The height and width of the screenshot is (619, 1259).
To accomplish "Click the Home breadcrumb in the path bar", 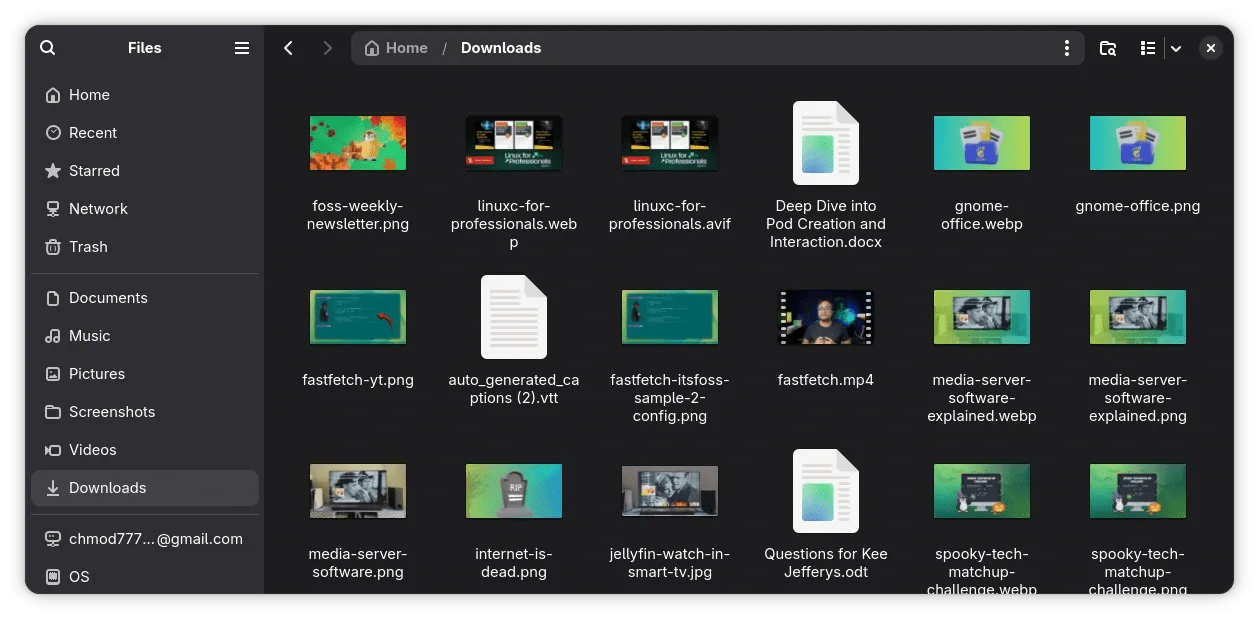I will (x=397, y=48).
